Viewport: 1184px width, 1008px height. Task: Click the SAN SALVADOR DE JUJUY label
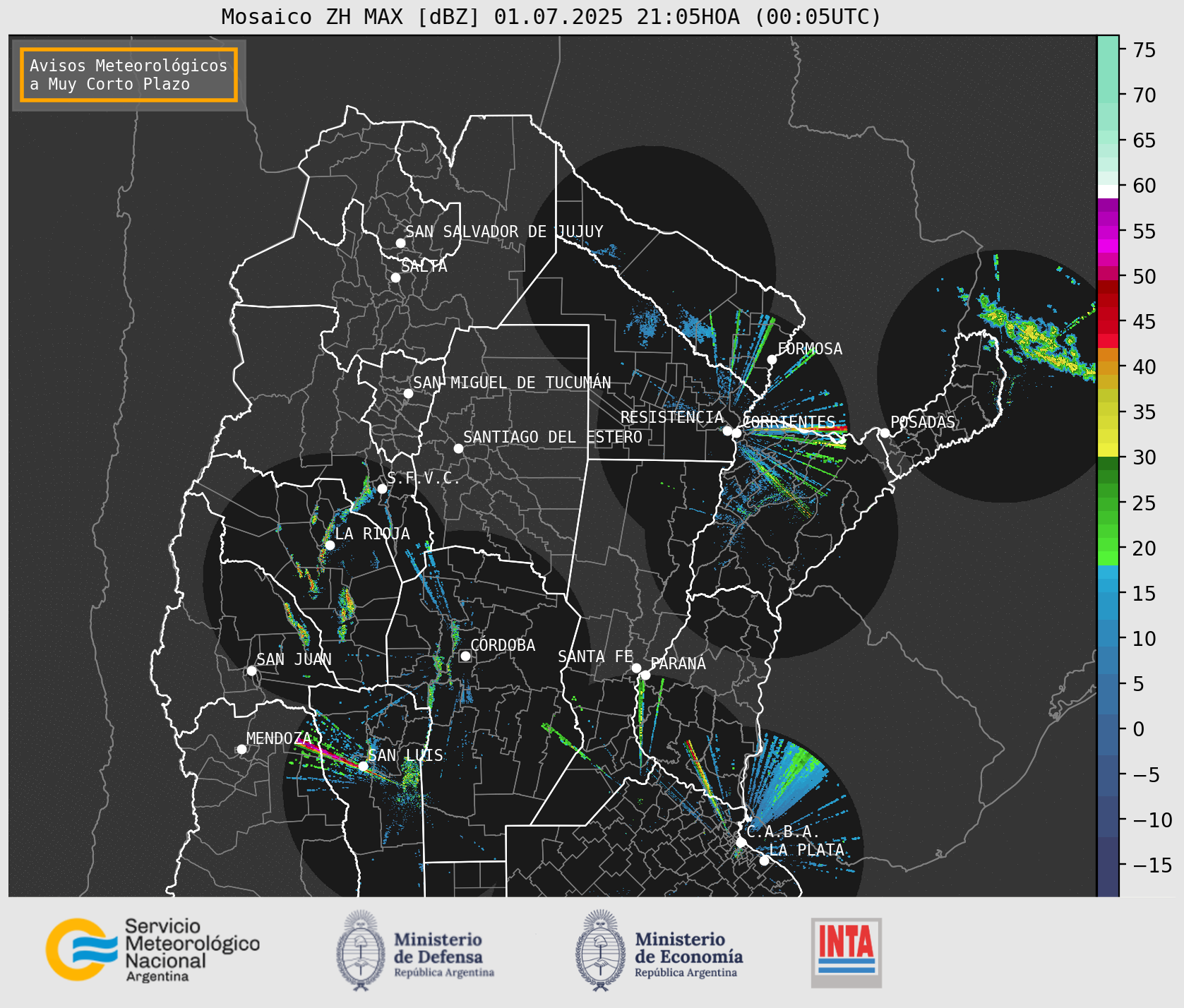(x=504, y=232)
